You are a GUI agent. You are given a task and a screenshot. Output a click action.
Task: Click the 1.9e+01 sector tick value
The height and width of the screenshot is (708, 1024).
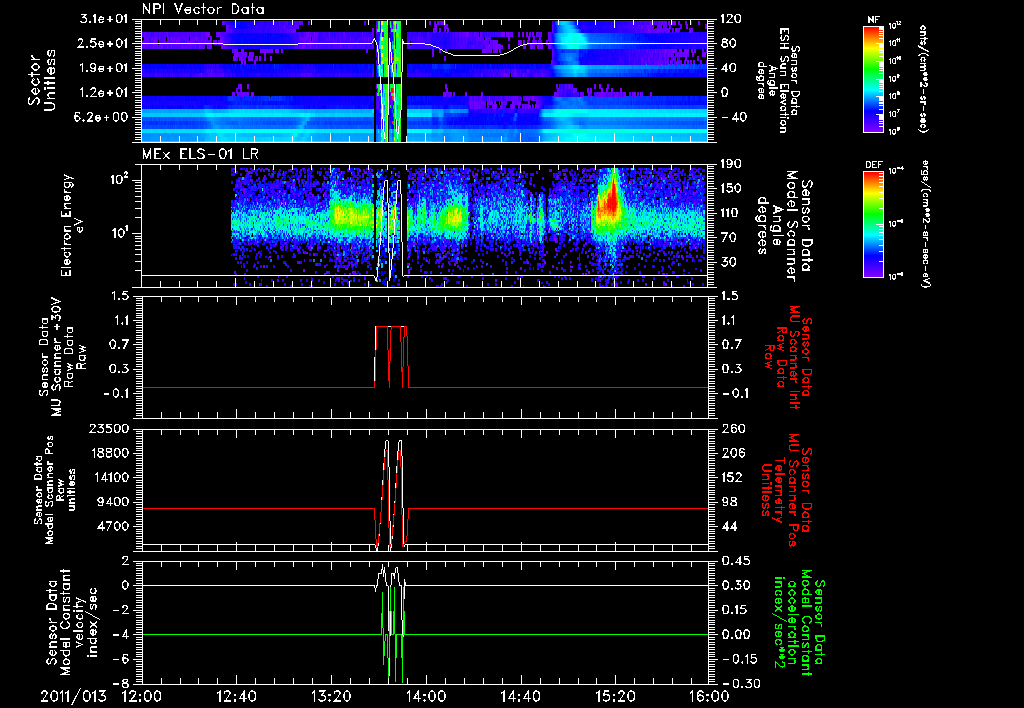tap(106, 68)
